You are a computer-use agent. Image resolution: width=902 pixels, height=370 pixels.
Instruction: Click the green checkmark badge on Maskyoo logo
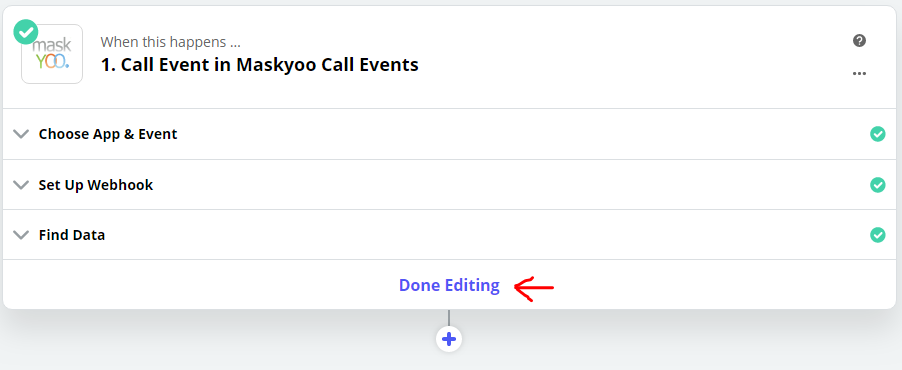click(26, 32)
